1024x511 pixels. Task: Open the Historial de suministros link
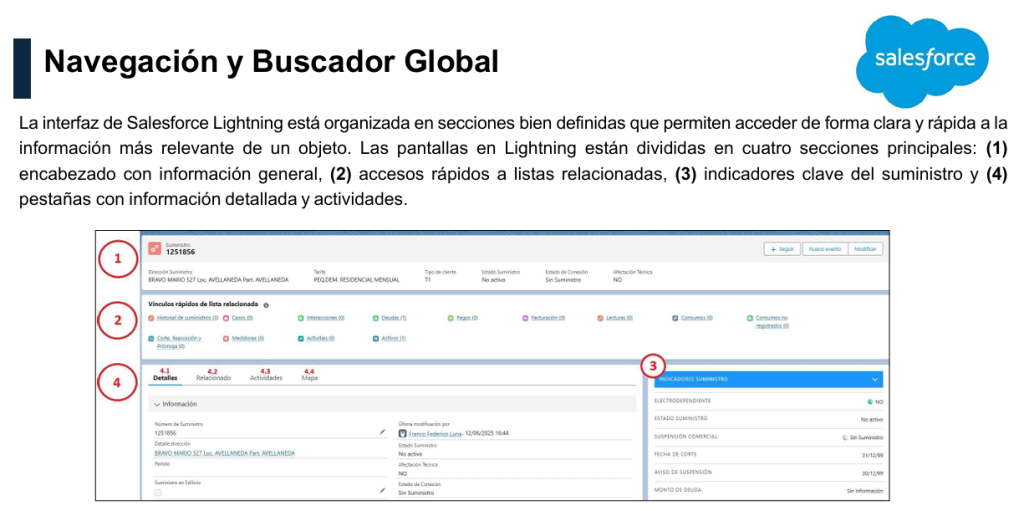tap(187, 318)
